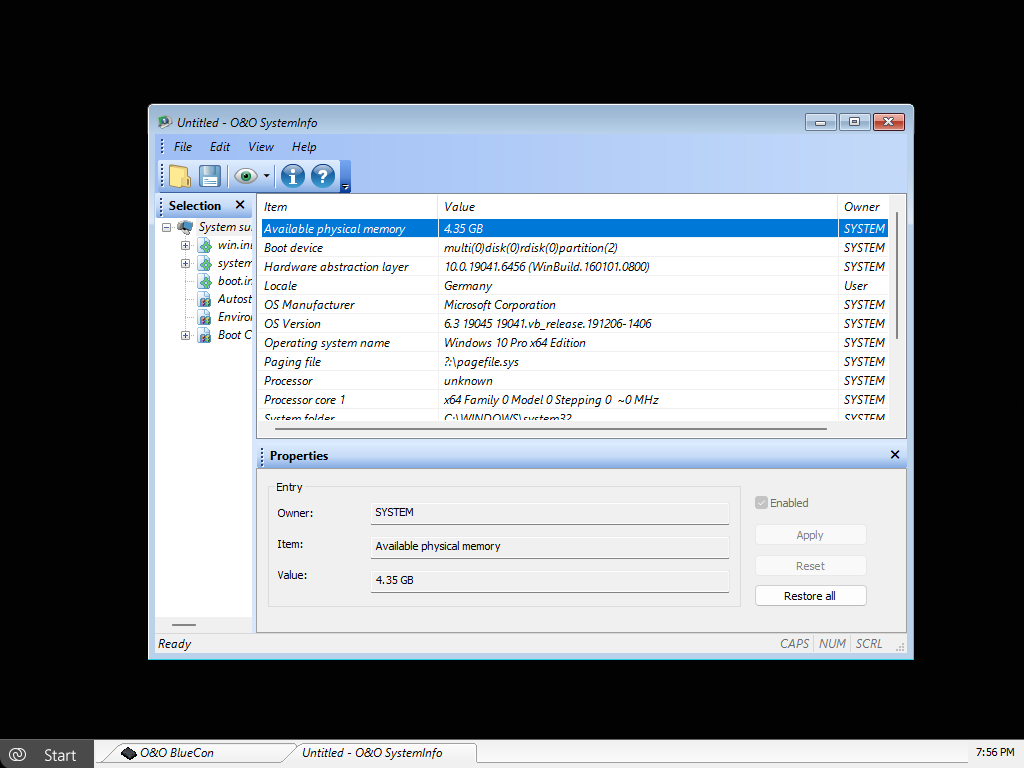Click the Restore all button

[810, 596]
